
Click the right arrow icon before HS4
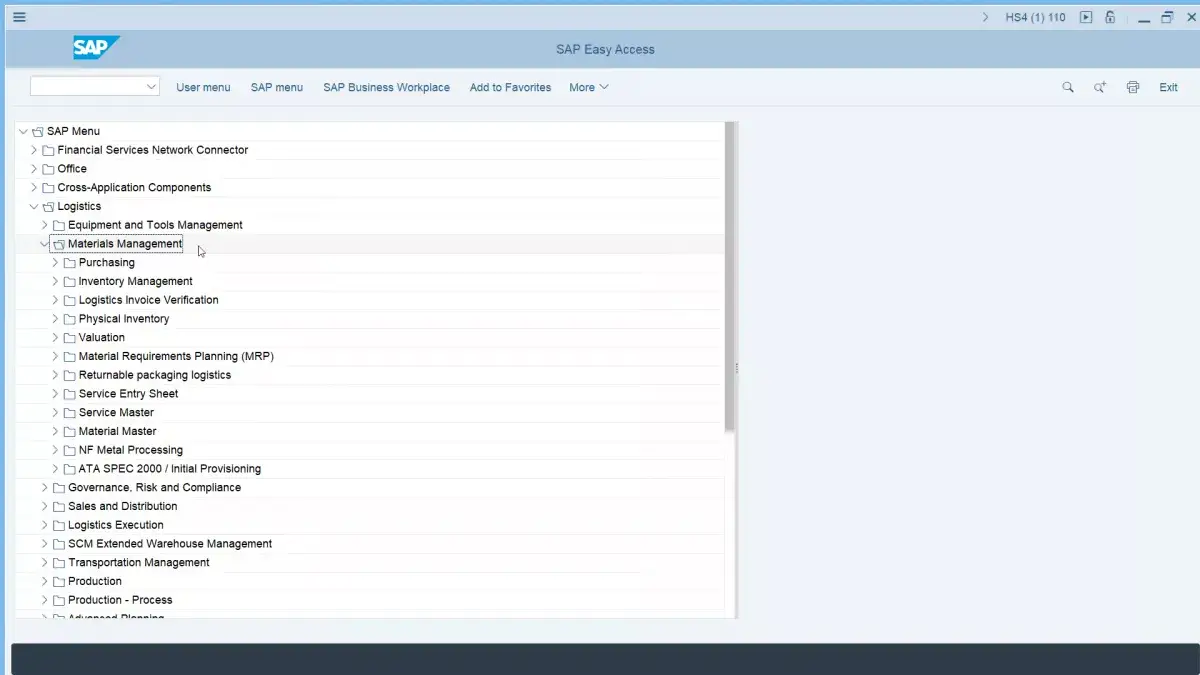(x=986, y=17)
